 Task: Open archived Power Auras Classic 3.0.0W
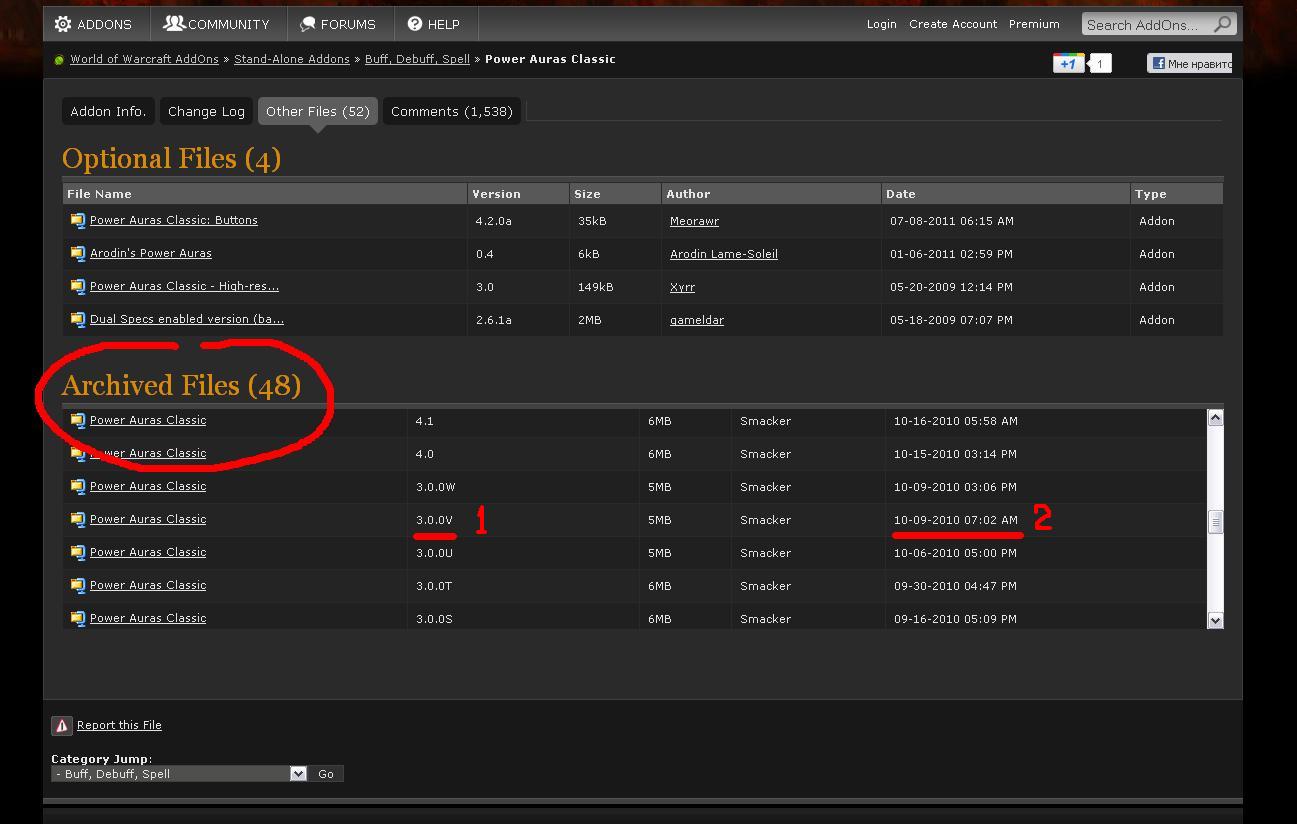[148, 486]
